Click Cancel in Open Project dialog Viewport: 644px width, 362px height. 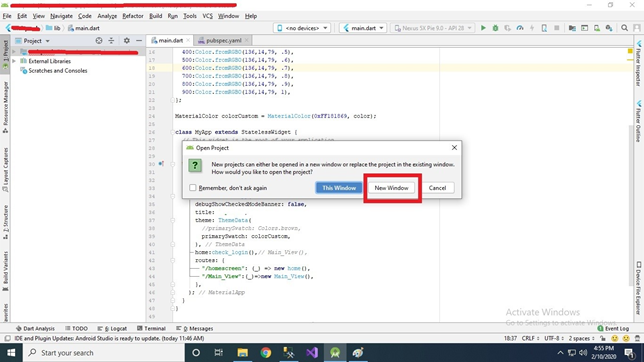(x=437, y=188)
